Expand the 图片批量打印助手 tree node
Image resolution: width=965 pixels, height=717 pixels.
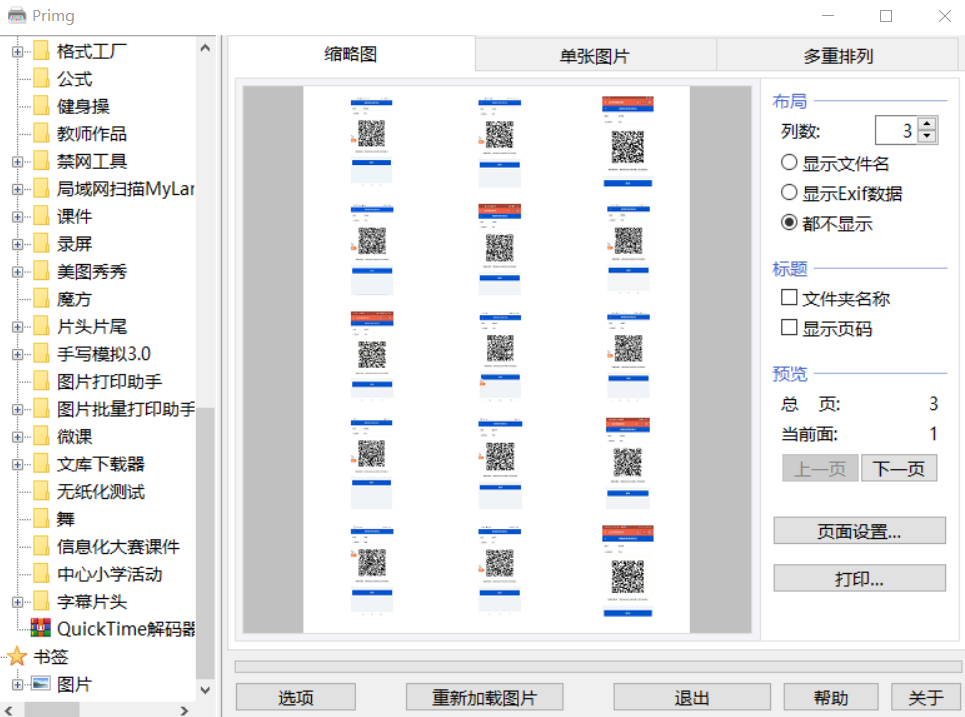(17, 409)
